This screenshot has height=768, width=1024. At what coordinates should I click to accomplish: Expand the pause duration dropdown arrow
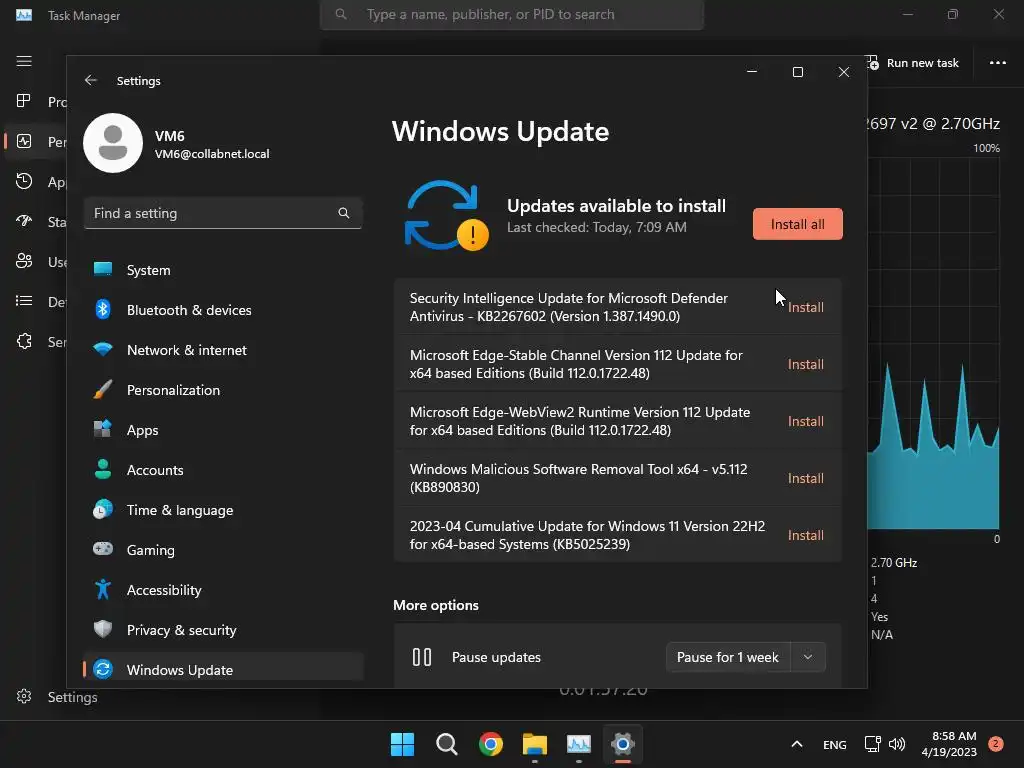pyautogui.click(x=808, y=657)
